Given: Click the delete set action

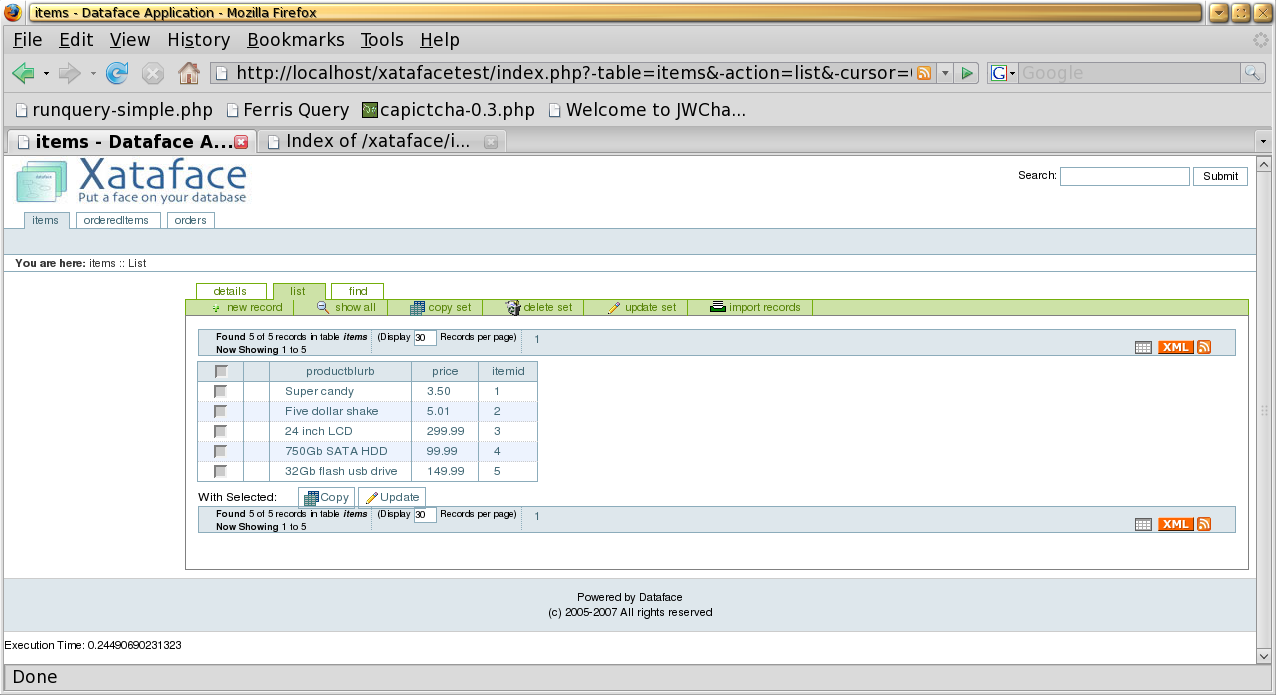Looking at the screenshot, I should coord(539,308).
